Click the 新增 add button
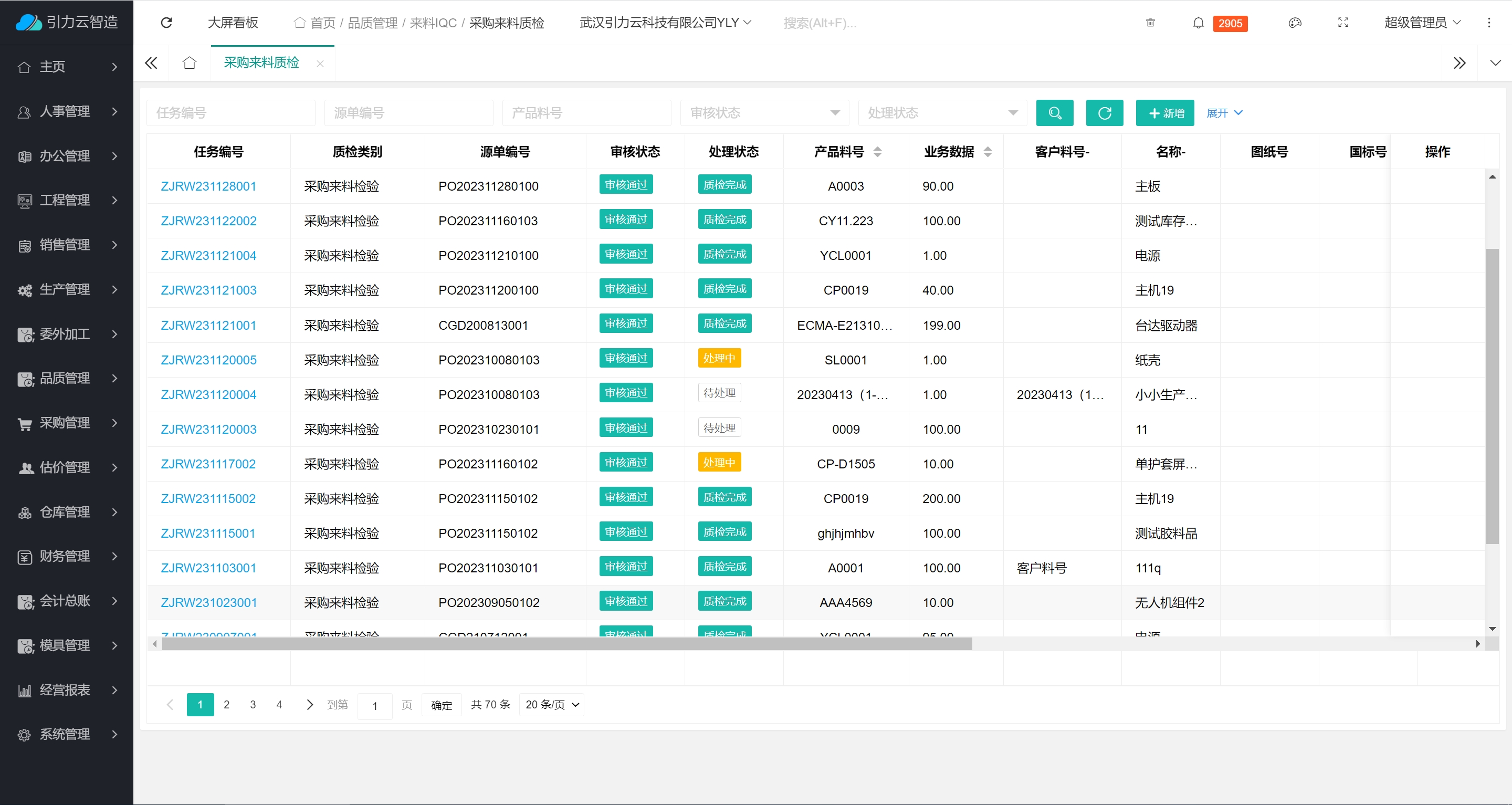Image resolution: width=1512 pixels, height=805 pixels. pyautogui.click(x=1164, y=113)
